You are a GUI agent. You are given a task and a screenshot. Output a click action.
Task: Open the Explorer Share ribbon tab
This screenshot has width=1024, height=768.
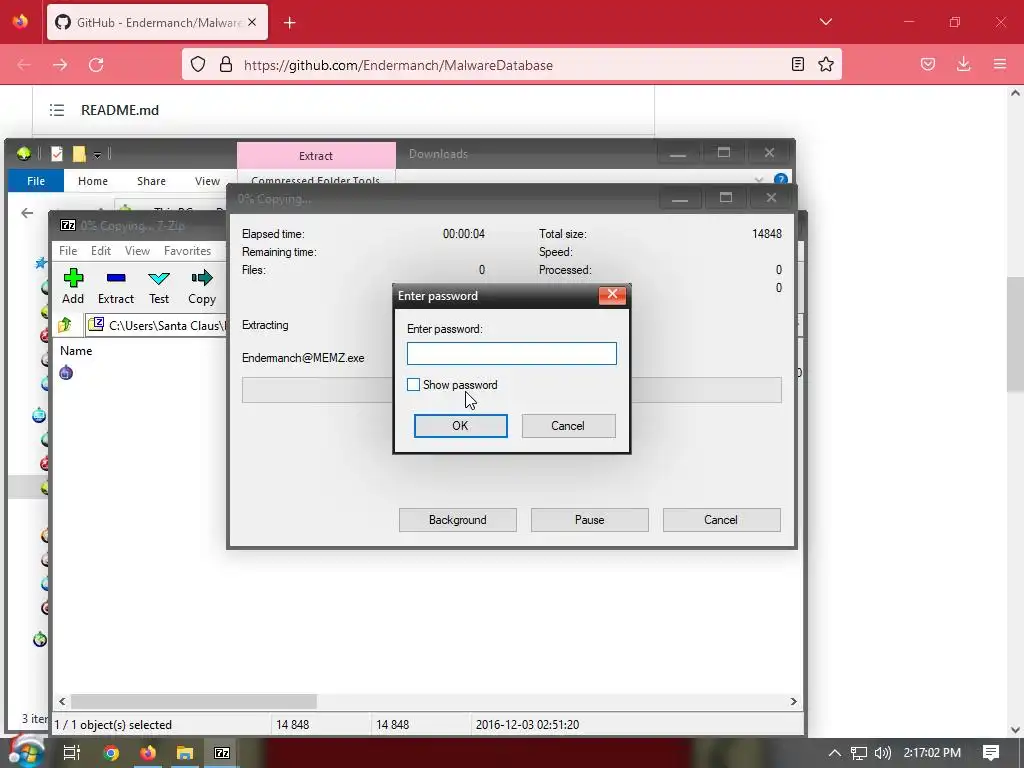(x=151, y=181)
